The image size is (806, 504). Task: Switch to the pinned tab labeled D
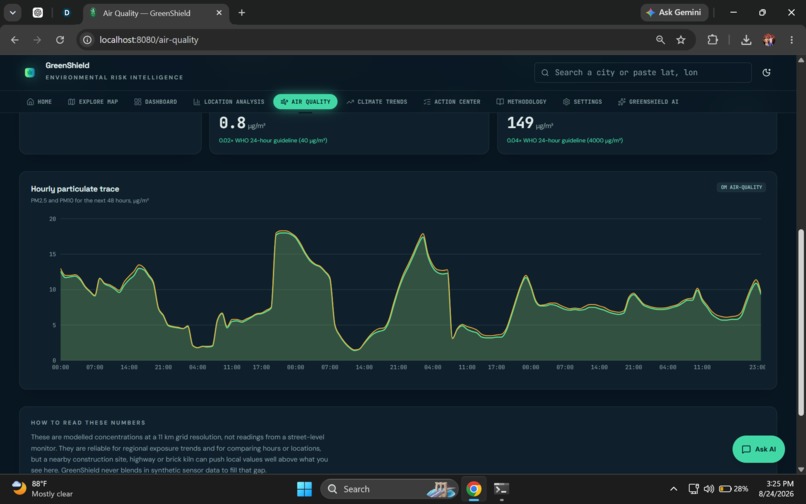pos(67,13)
